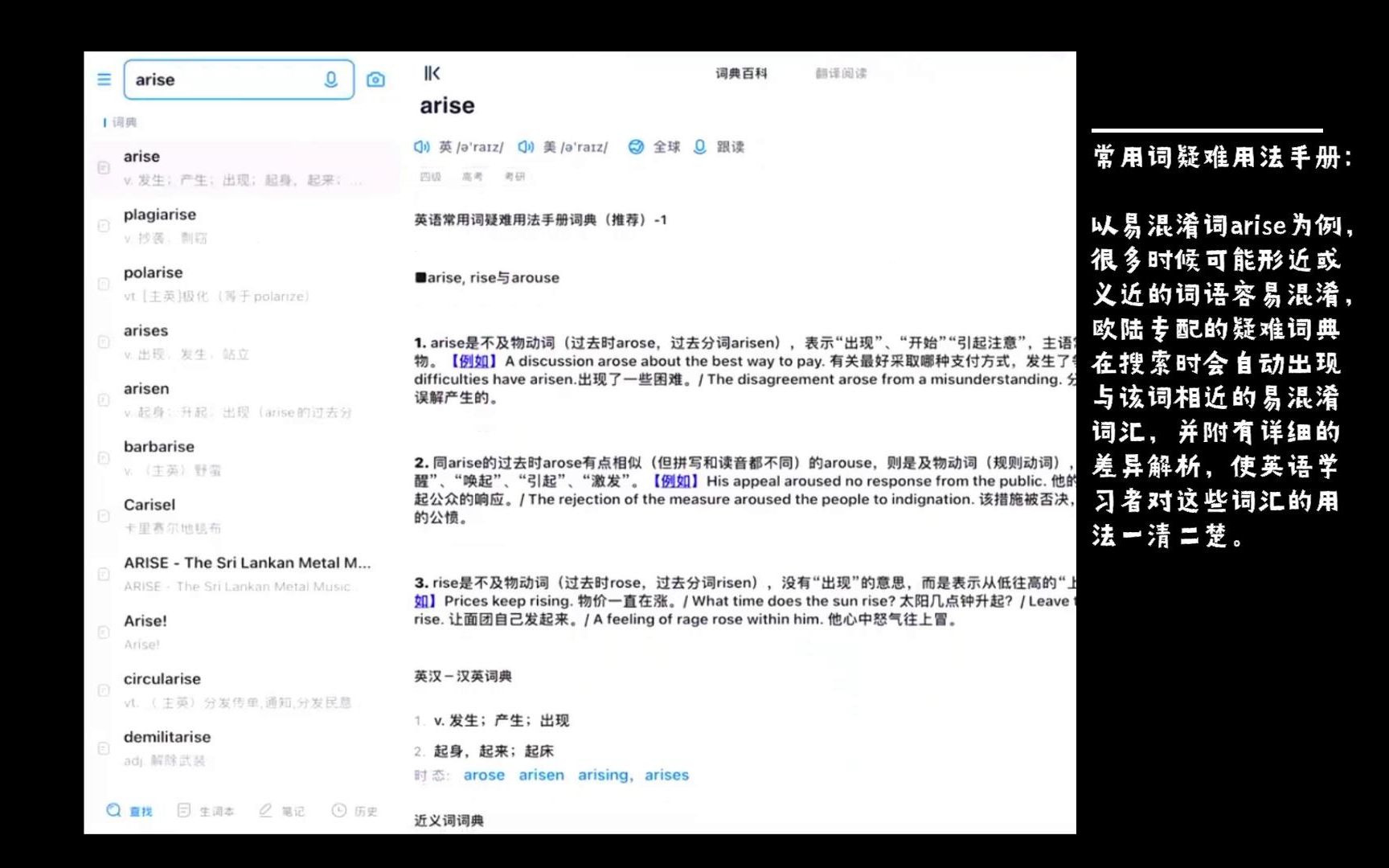Toggle bookmark circle beside polarise

(104, 284)
